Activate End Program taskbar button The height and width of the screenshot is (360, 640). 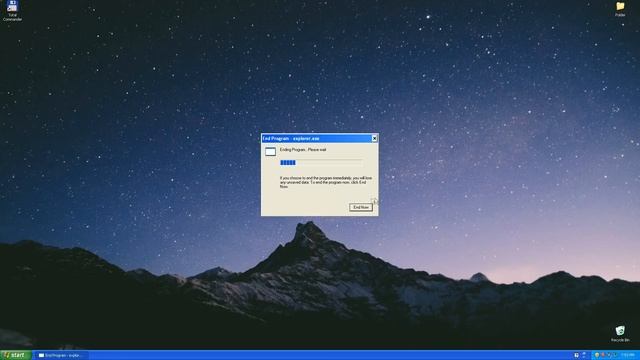(x=61, y=355)
